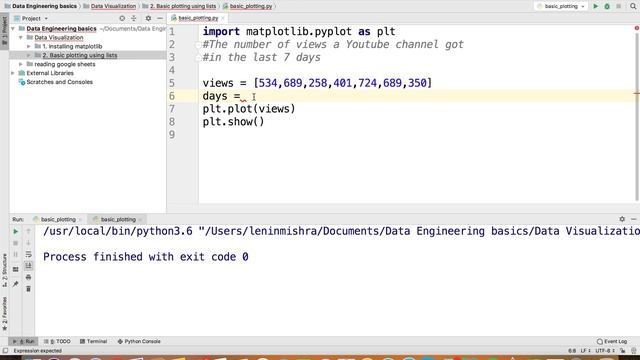Click the lock read-only status icon
The image size is (640, 360).
point(622,351)
